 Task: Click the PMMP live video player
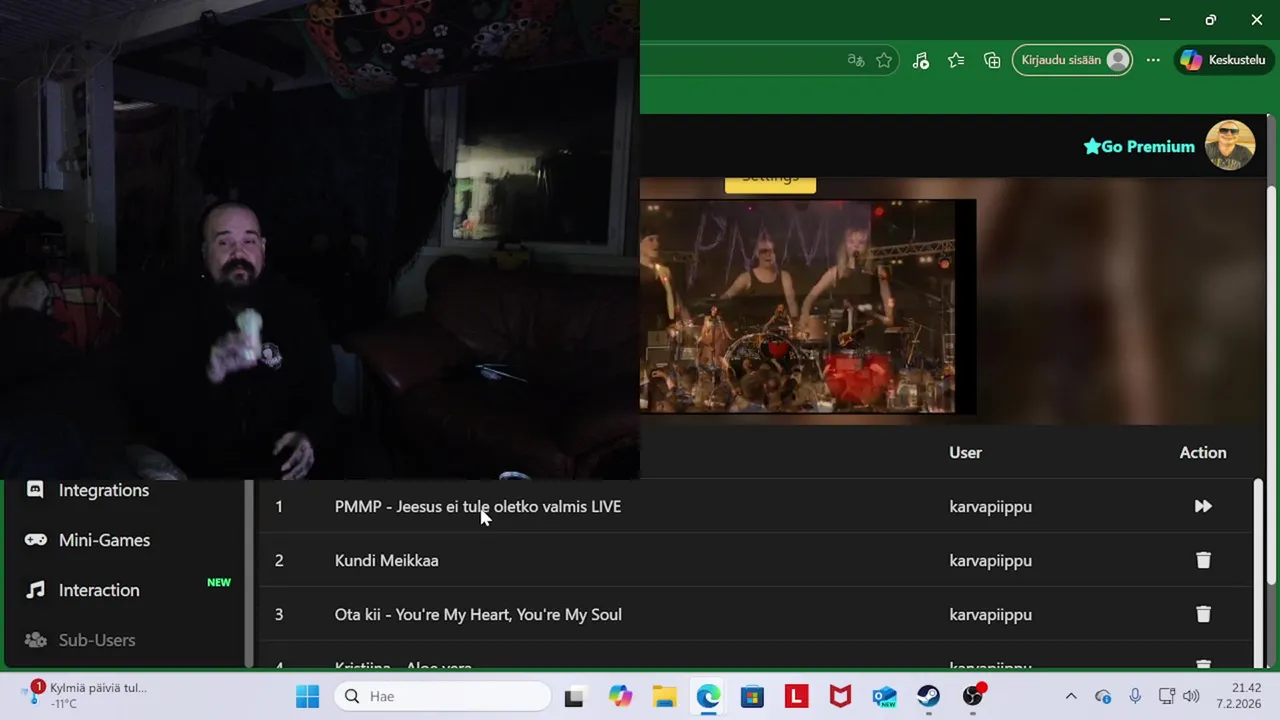pyautogui.click(x=807, y=307)
